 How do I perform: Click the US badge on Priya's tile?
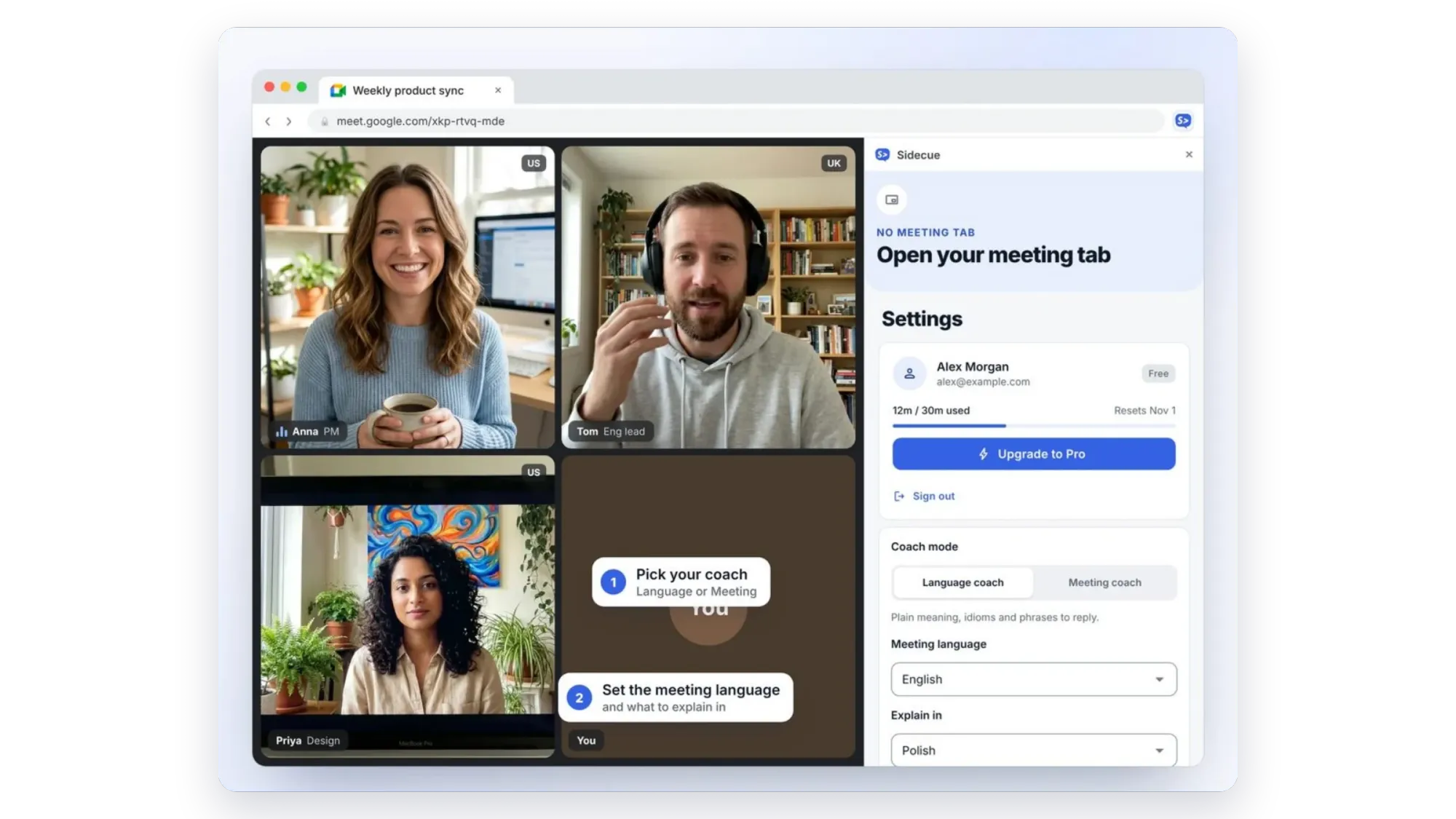click(x=534, y=472)
